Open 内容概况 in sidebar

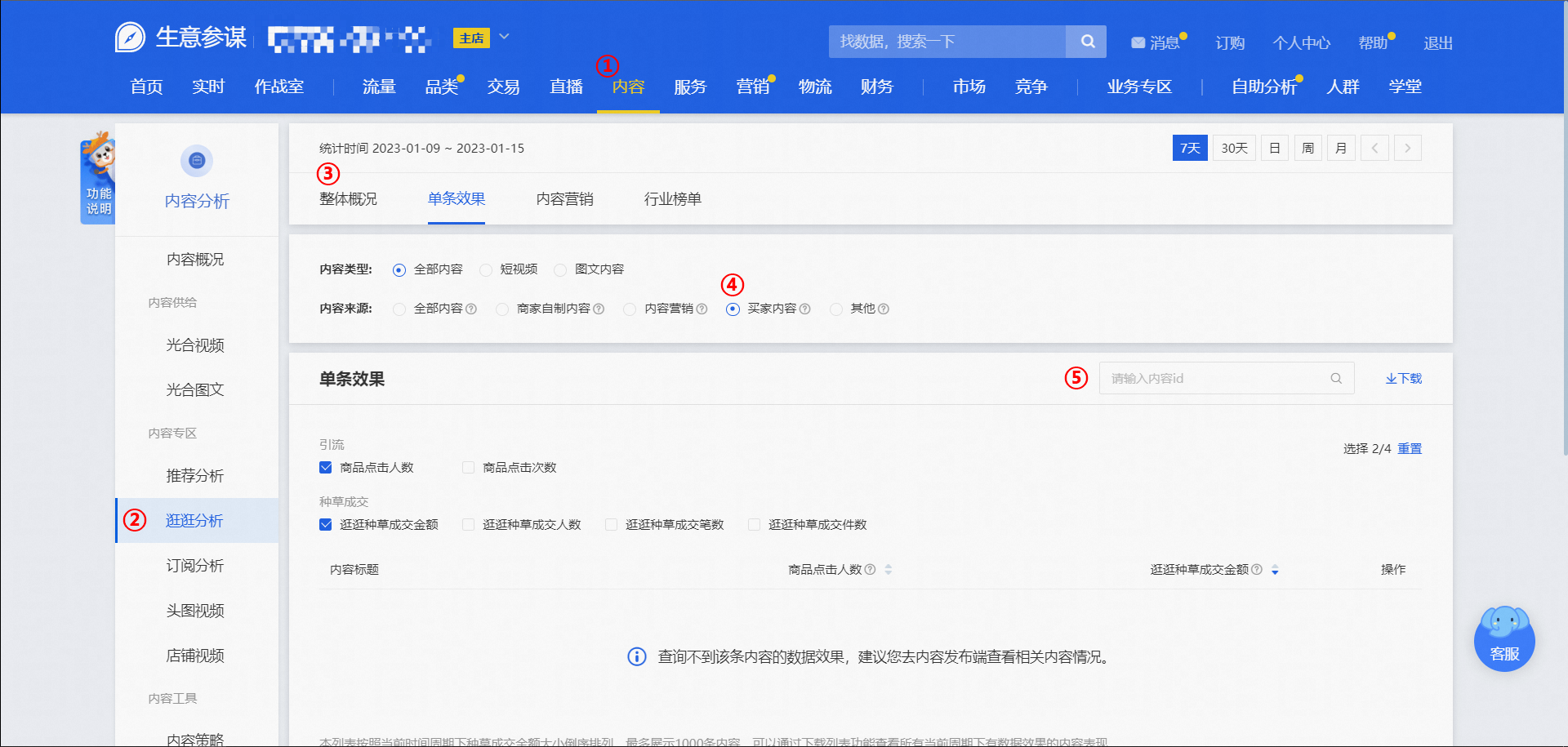click(x=195, y=259)
